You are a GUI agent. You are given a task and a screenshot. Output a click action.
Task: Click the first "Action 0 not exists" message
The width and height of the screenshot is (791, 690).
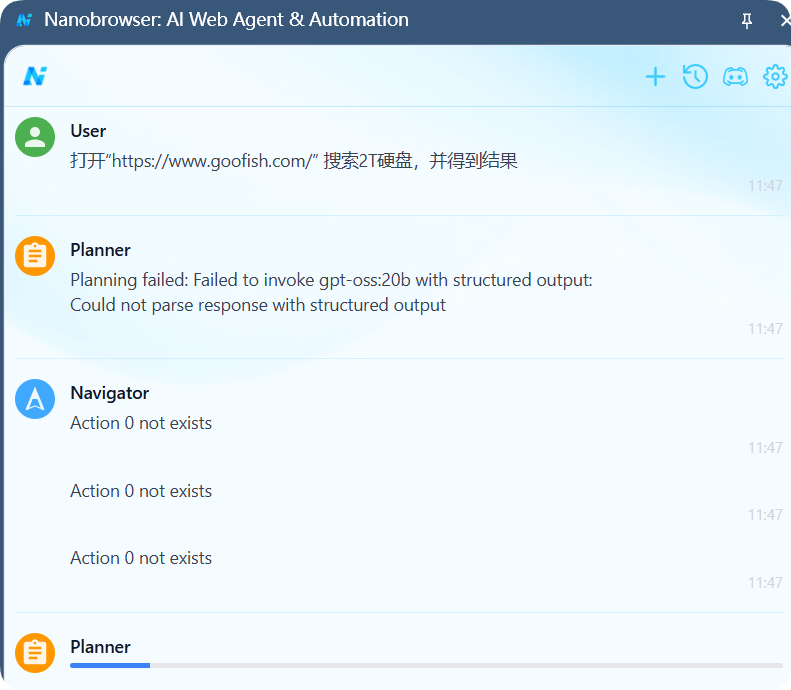tap(141, 423)
